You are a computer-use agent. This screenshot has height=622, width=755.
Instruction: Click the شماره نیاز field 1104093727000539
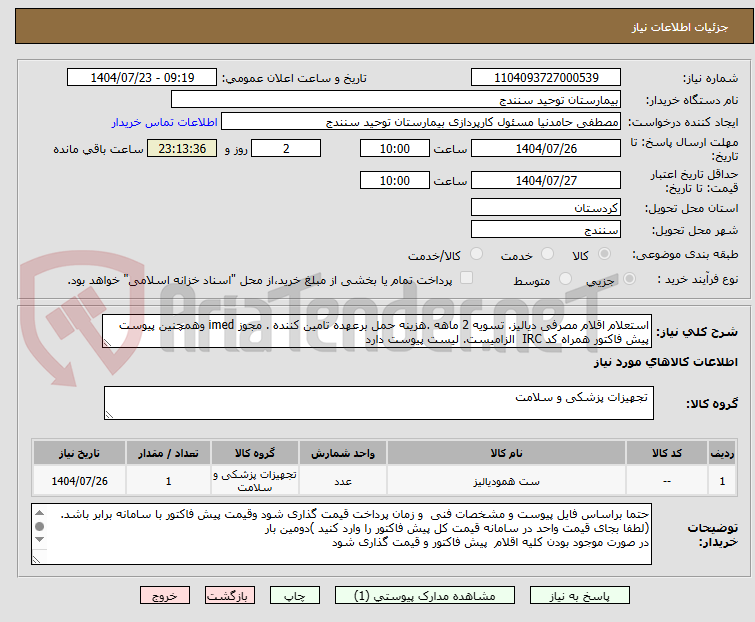pos(546,78)
